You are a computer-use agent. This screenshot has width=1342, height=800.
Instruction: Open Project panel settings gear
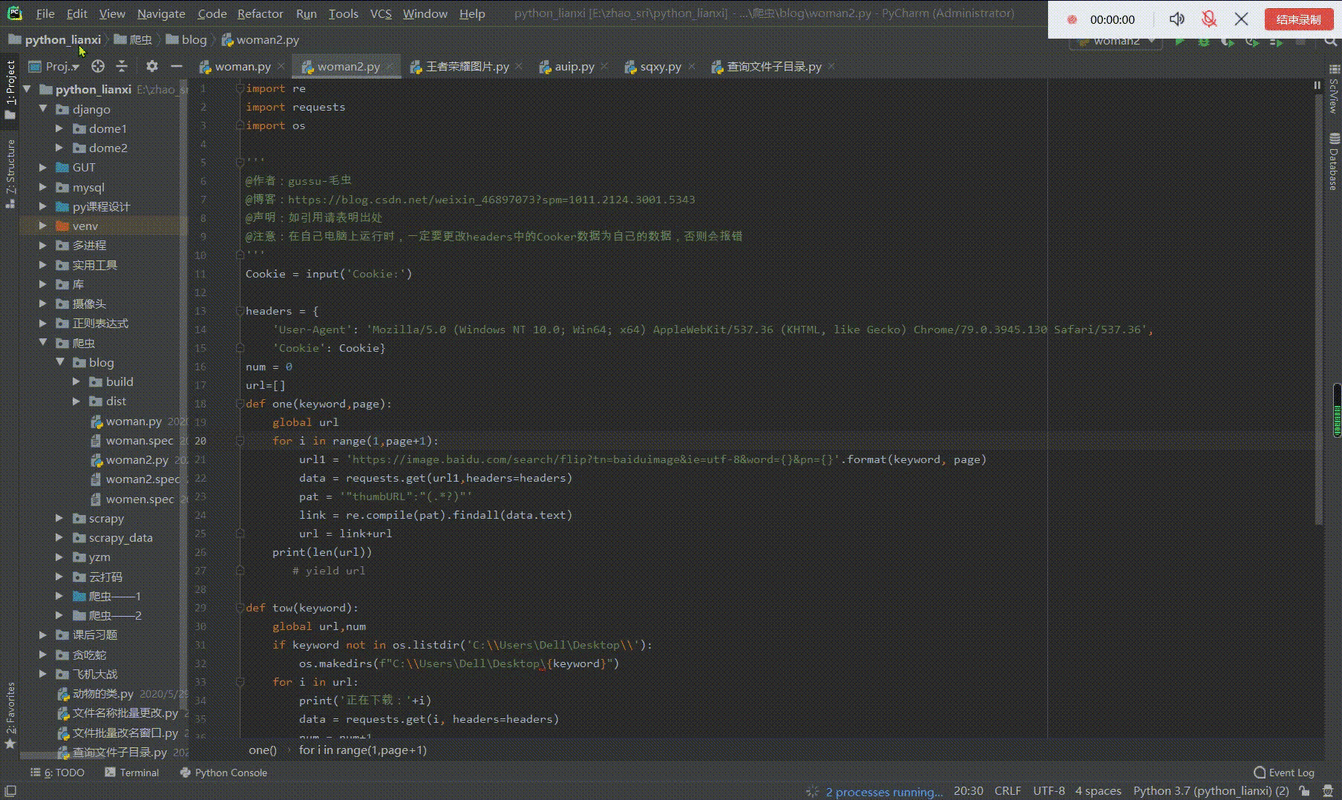tap(152, 66)
